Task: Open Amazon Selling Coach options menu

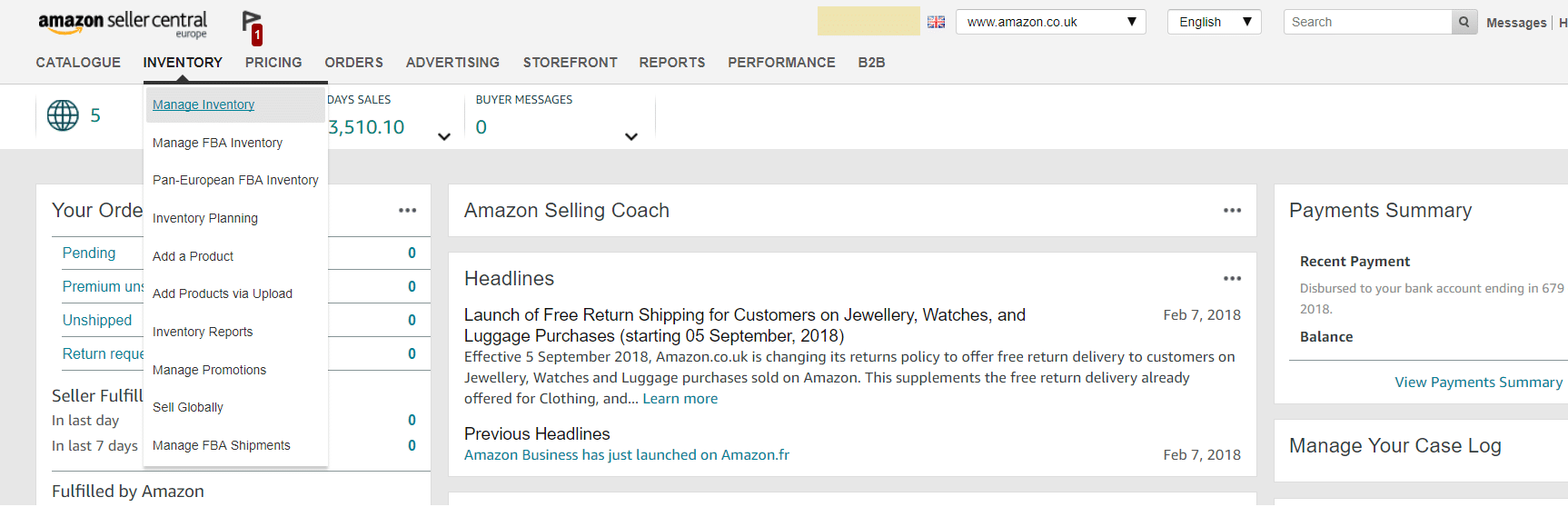Action: [x=1232, y=211]
